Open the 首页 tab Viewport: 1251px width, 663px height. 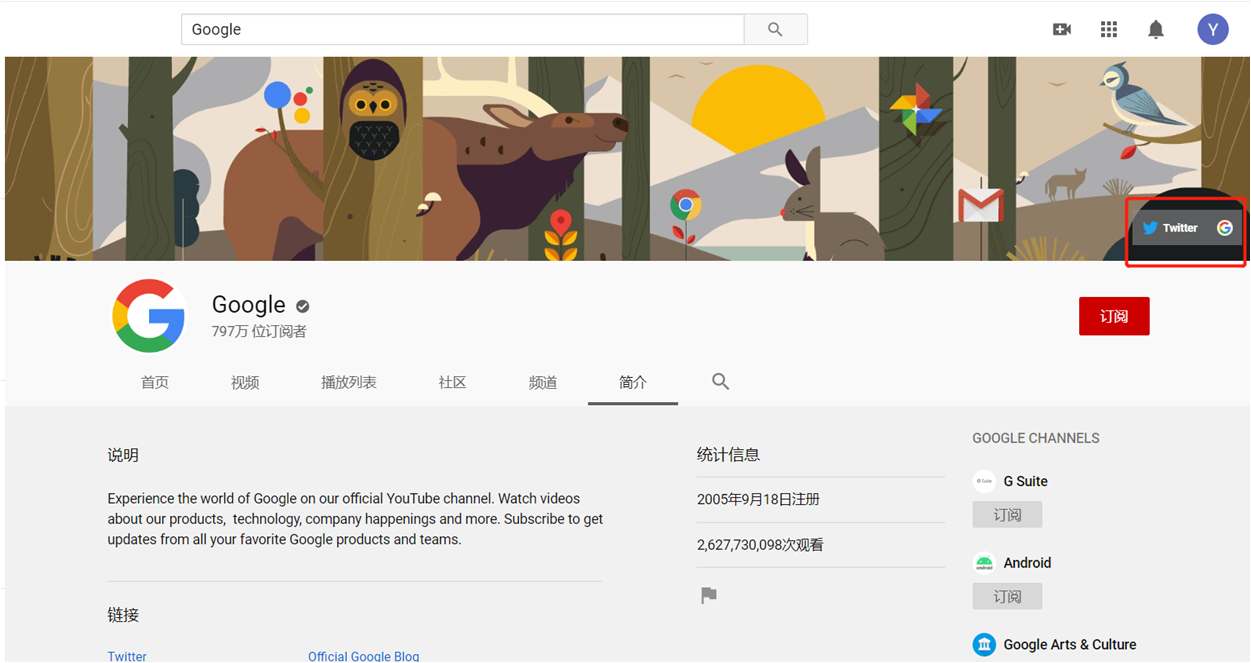coord(155,382)
